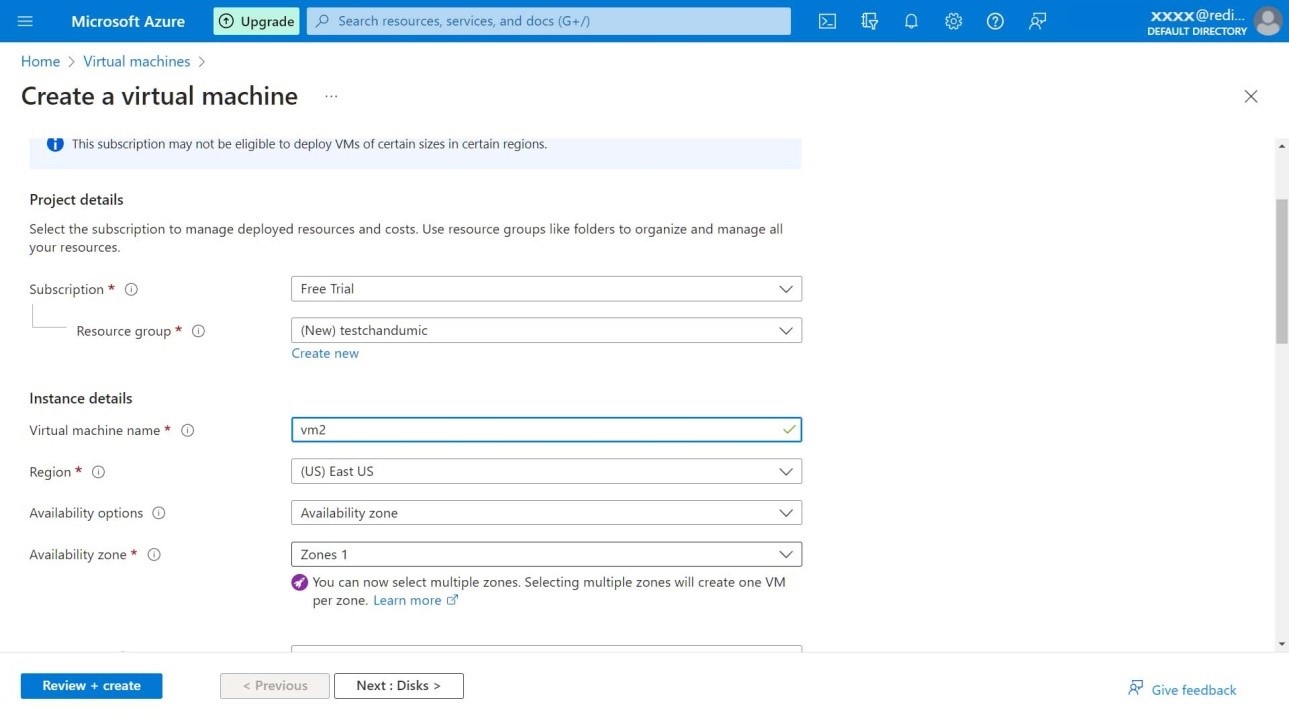
Task: Click the account avatar picture
Action: pyautogui.click(x=1267, y=21)
